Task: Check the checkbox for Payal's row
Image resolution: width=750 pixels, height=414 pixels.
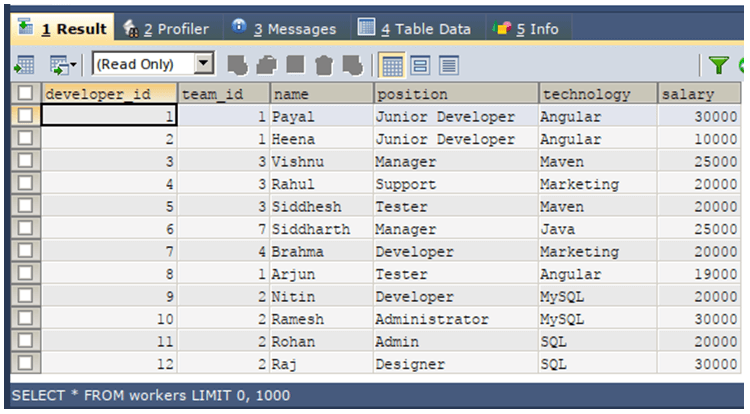Action: click(x=25, y=115)
